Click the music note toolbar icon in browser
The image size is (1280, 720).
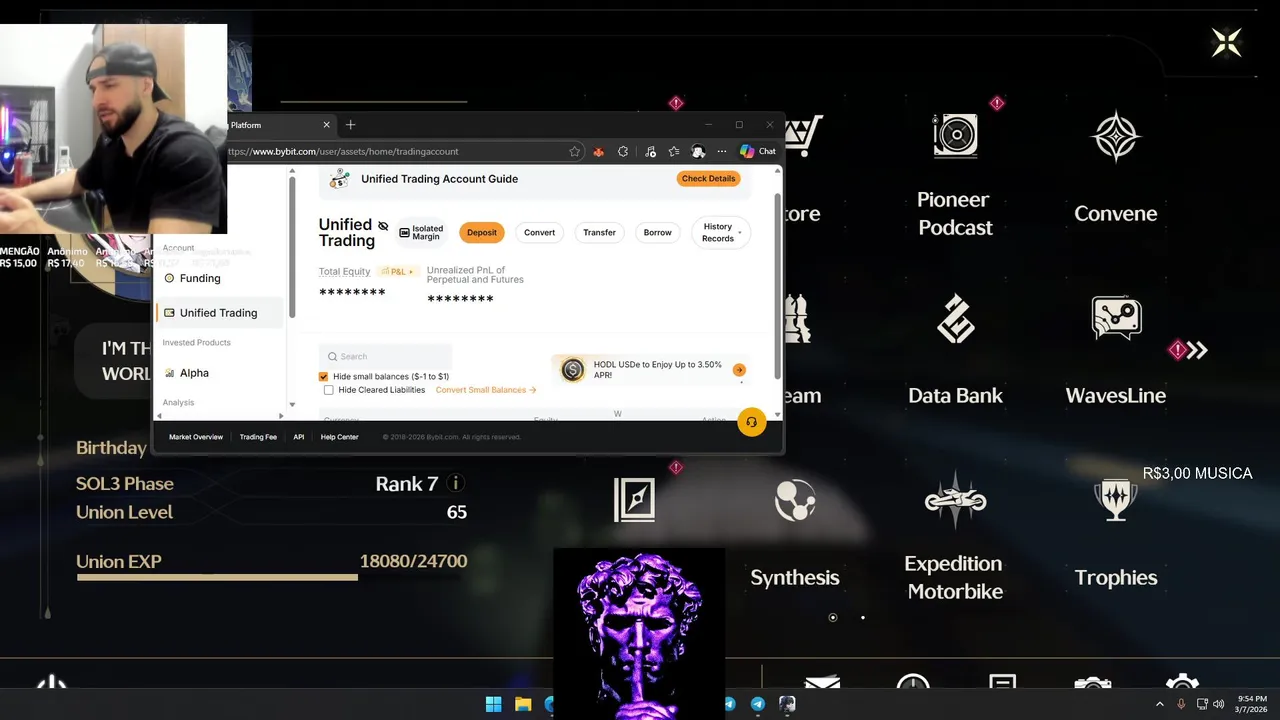[650, 151]
